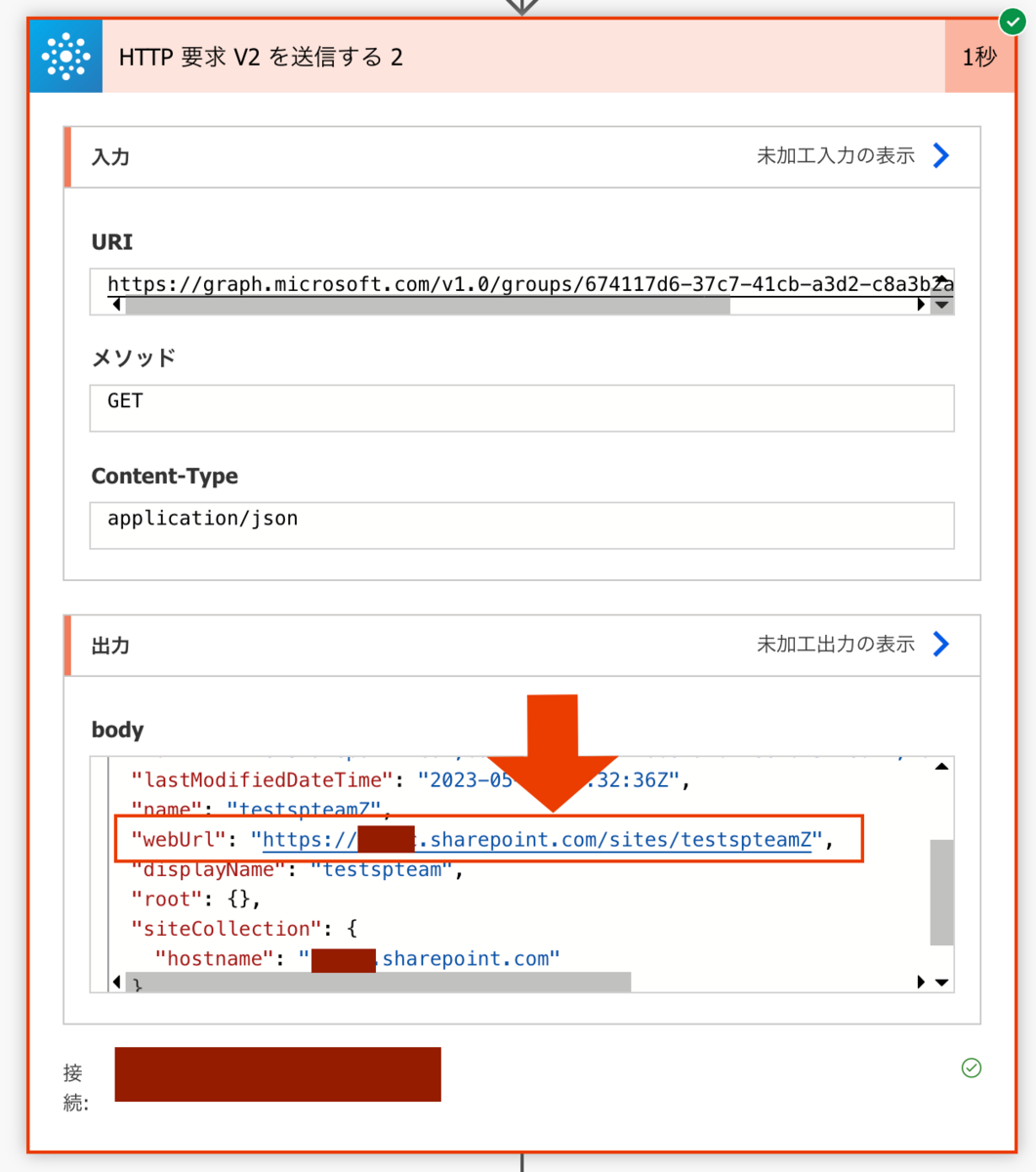Click the "name": "testspteamZ" line
1036x1172 pixels.
click(x=261, y=810)
